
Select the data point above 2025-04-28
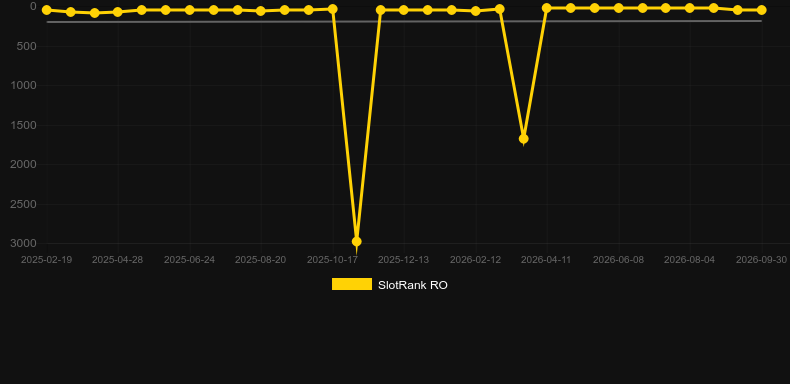coord(118,12)
